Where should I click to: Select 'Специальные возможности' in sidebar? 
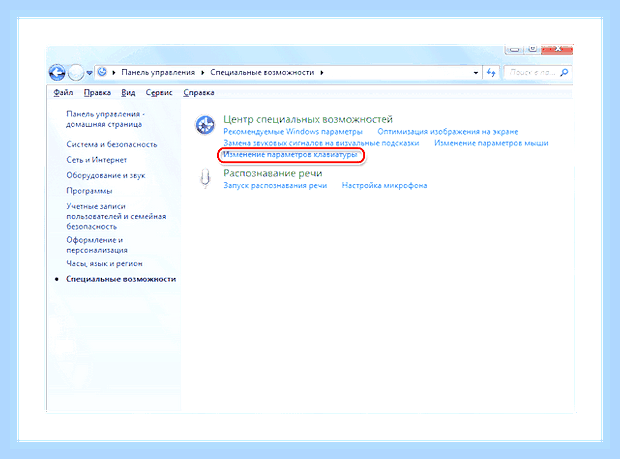pyautogui.click(x=121, y=279)
